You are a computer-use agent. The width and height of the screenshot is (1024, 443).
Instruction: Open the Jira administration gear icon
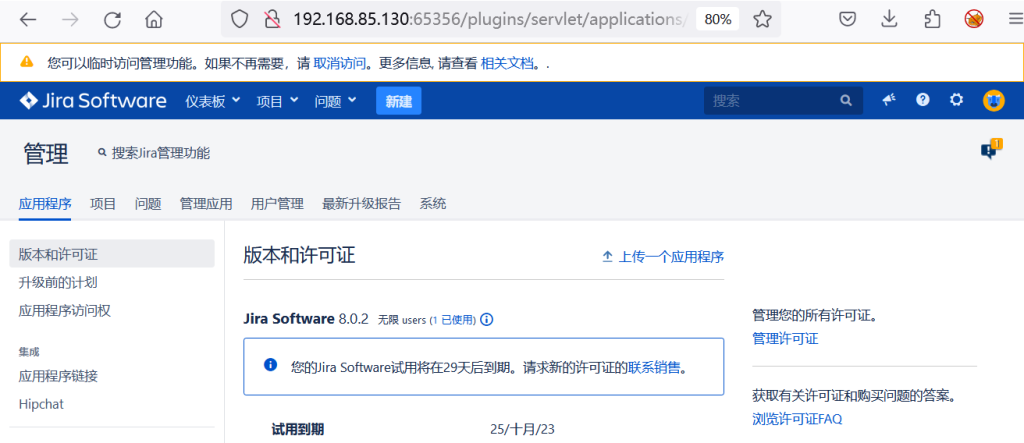coord(957,100)
